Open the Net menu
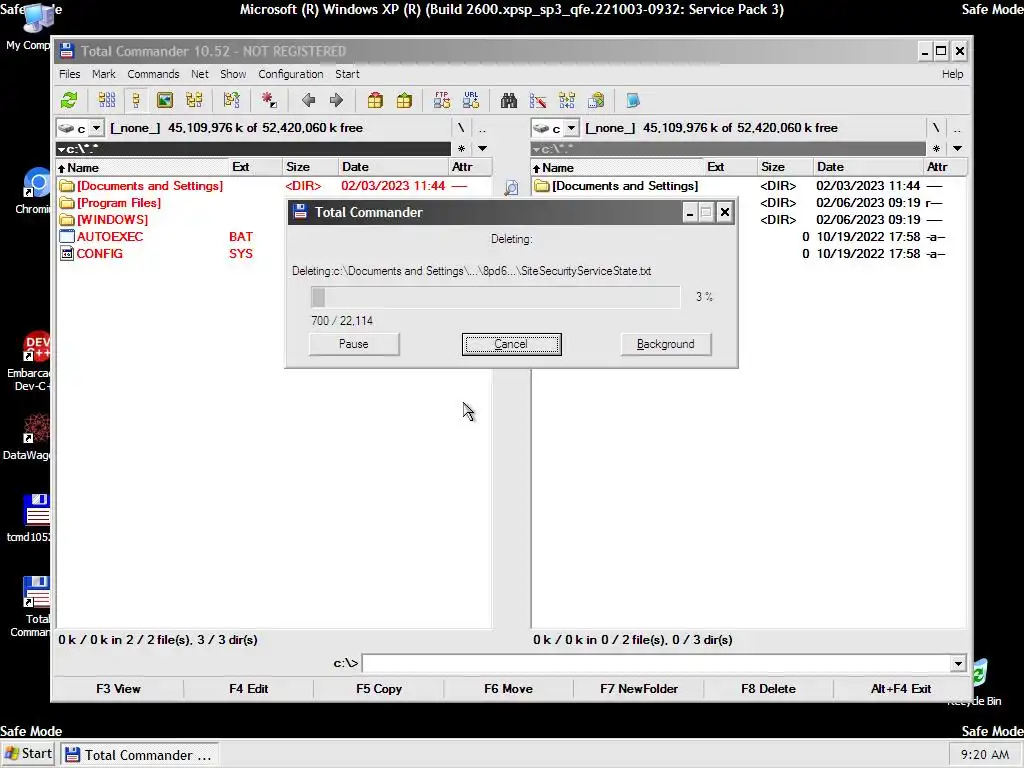This screenshot has width=1024, height=768. coord(200,74)
